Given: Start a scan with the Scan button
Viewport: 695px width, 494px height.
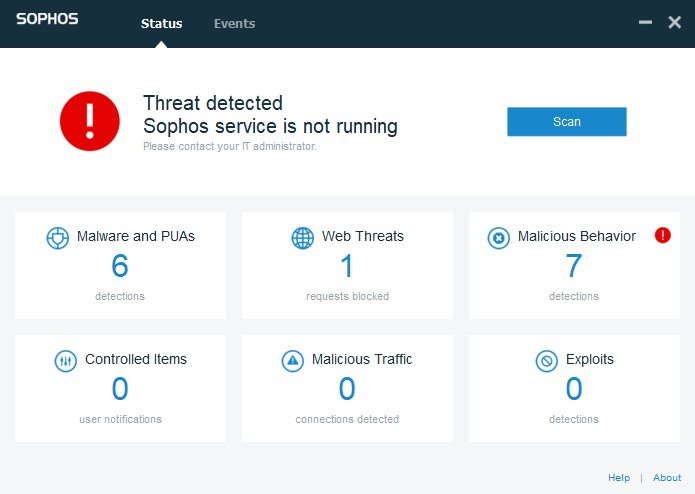Looking at the screenshot, I should coord(567,121).
